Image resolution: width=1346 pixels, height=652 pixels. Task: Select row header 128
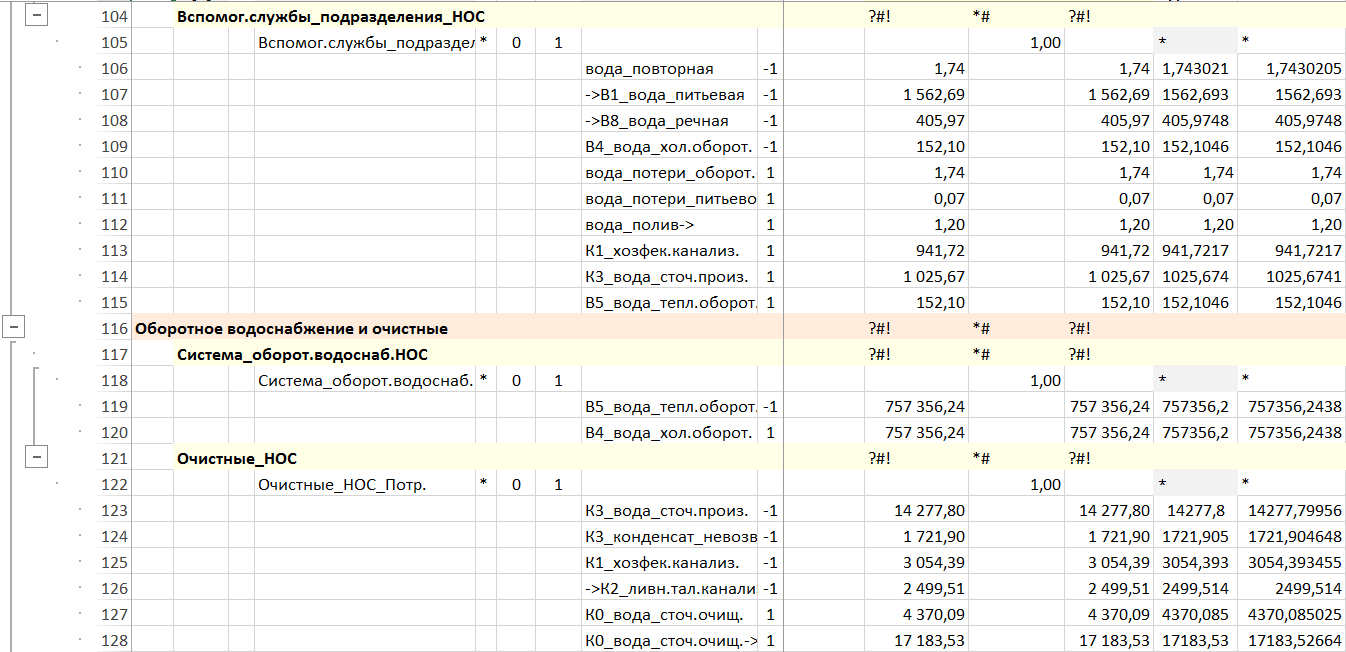115,641
